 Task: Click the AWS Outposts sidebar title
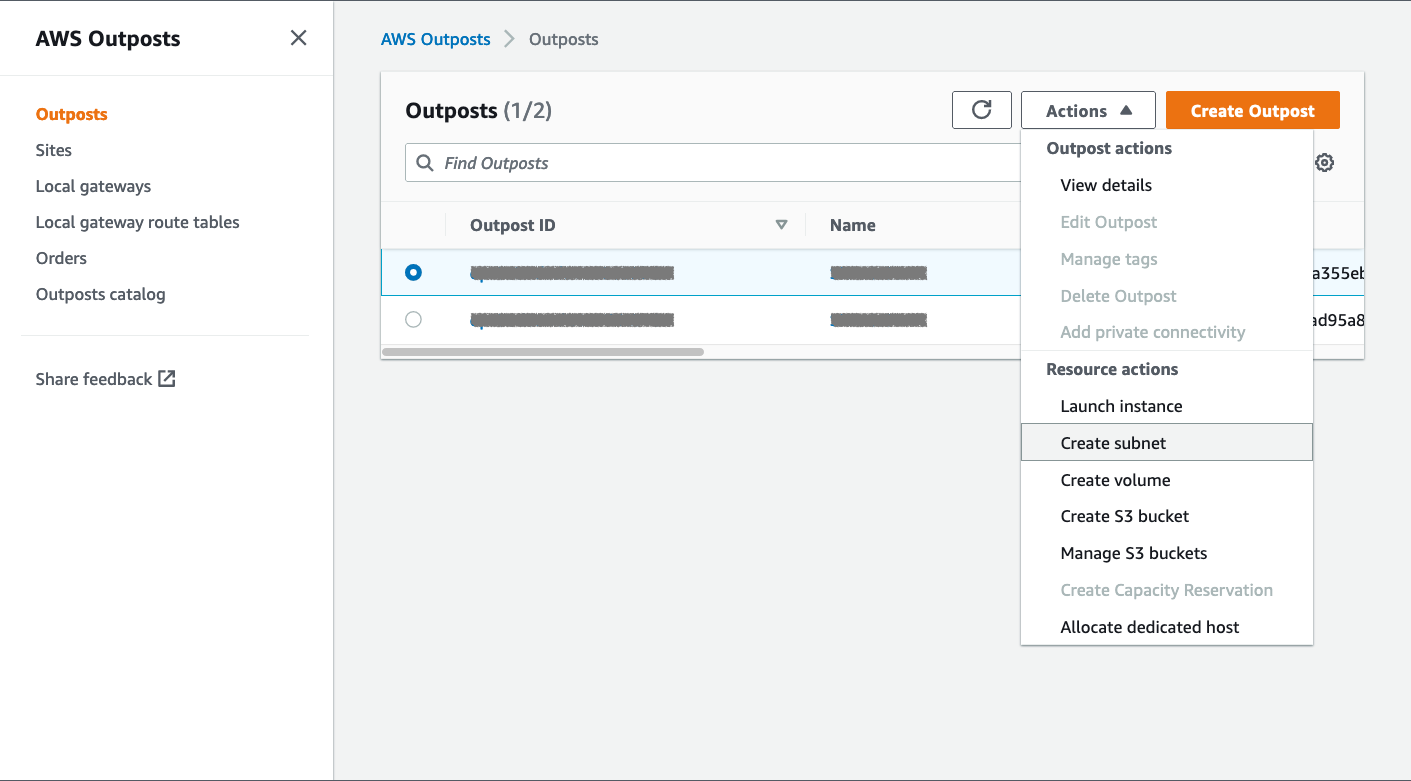[x=108, y=39]
